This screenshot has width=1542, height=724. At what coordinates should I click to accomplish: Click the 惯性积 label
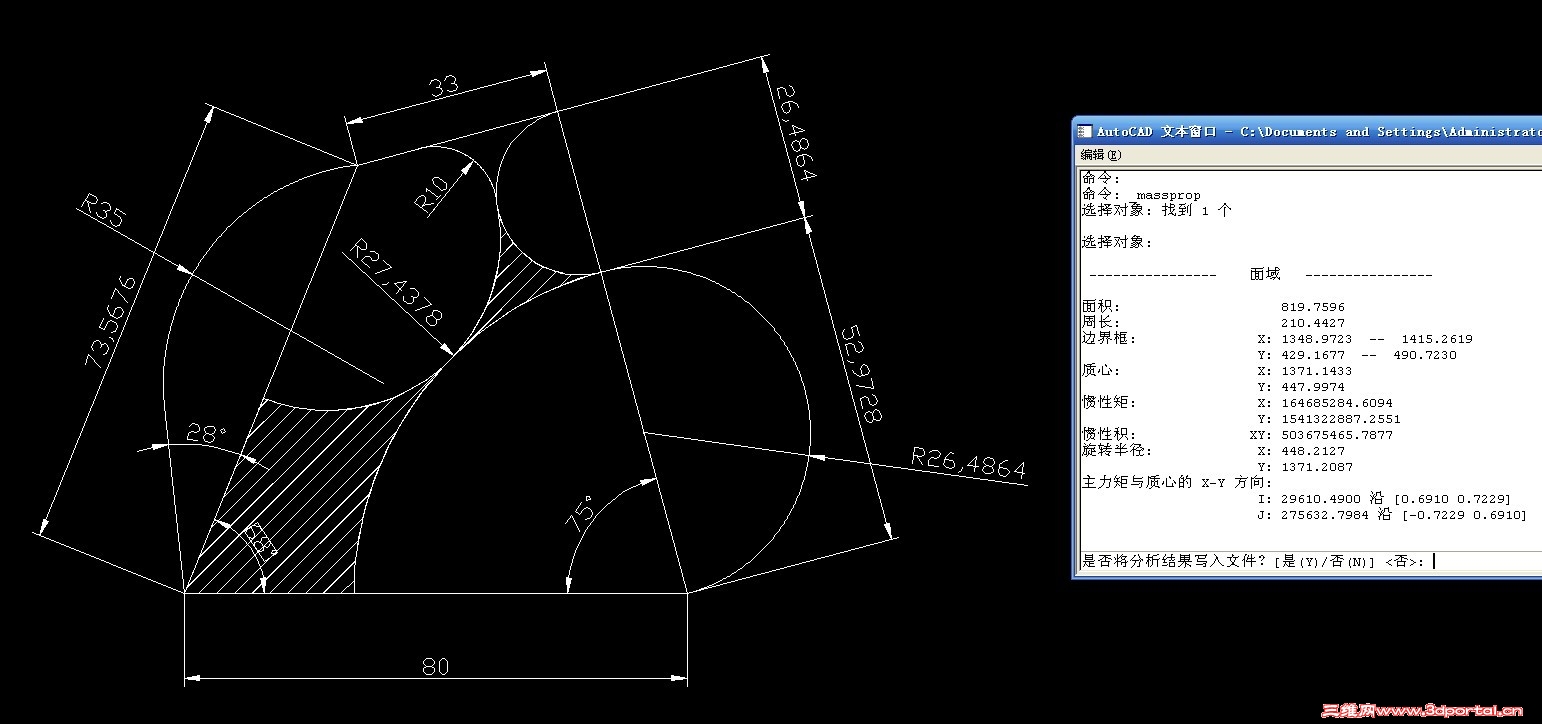coord(1109,435)
